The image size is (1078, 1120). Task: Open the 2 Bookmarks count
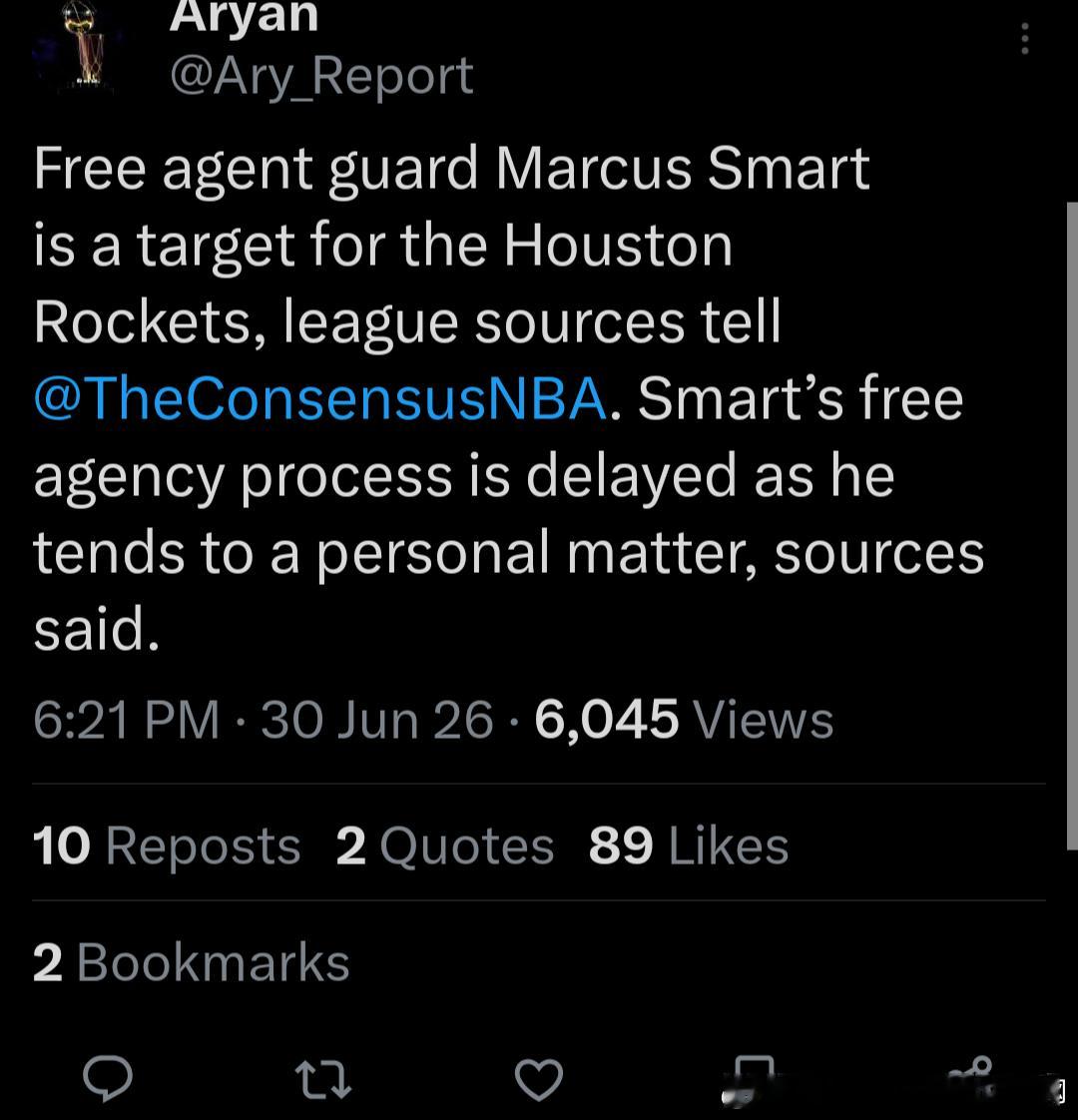(x=192, y=962)
